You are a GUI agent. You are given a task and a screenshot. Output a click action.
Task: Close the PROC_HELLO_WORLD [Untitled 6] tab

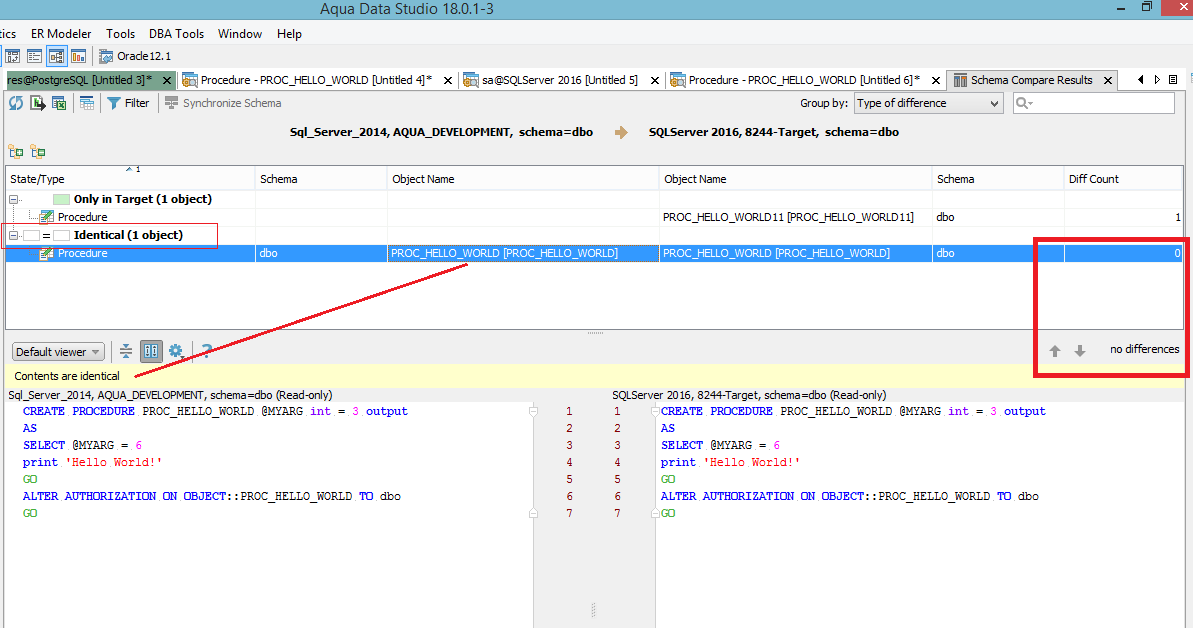pyautogui.click(x=934, y=80)
